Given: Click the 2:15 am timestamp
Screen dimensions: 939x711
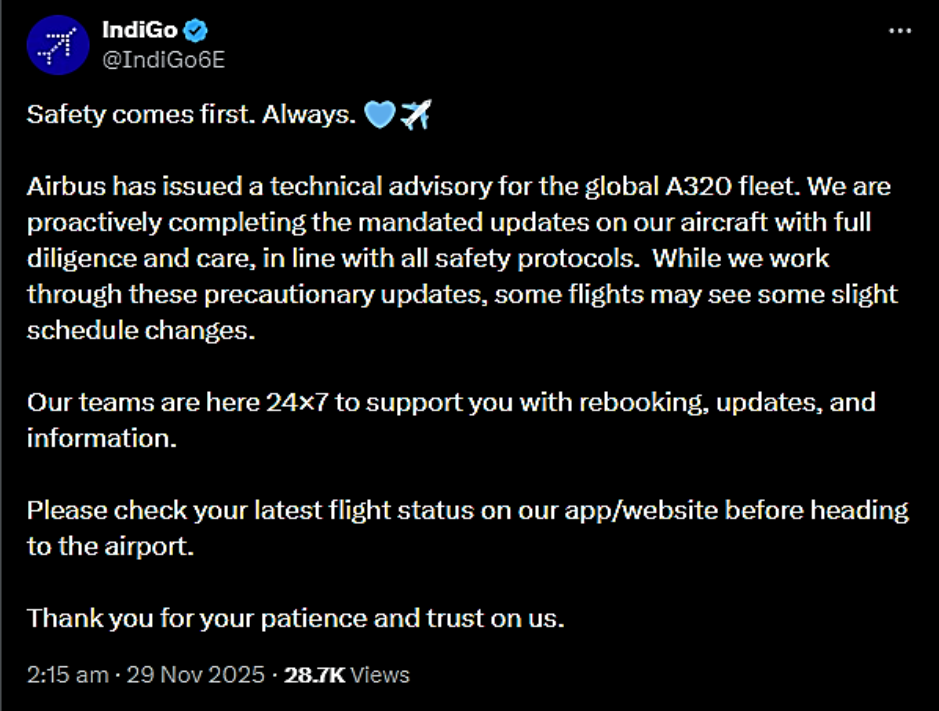Looking at the screenshot, I should 67,675.
